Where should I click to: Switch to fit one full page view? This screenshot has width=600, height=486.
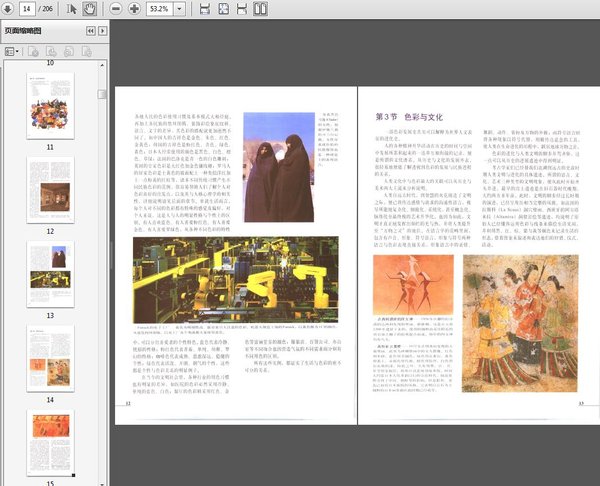coord(224,9)
